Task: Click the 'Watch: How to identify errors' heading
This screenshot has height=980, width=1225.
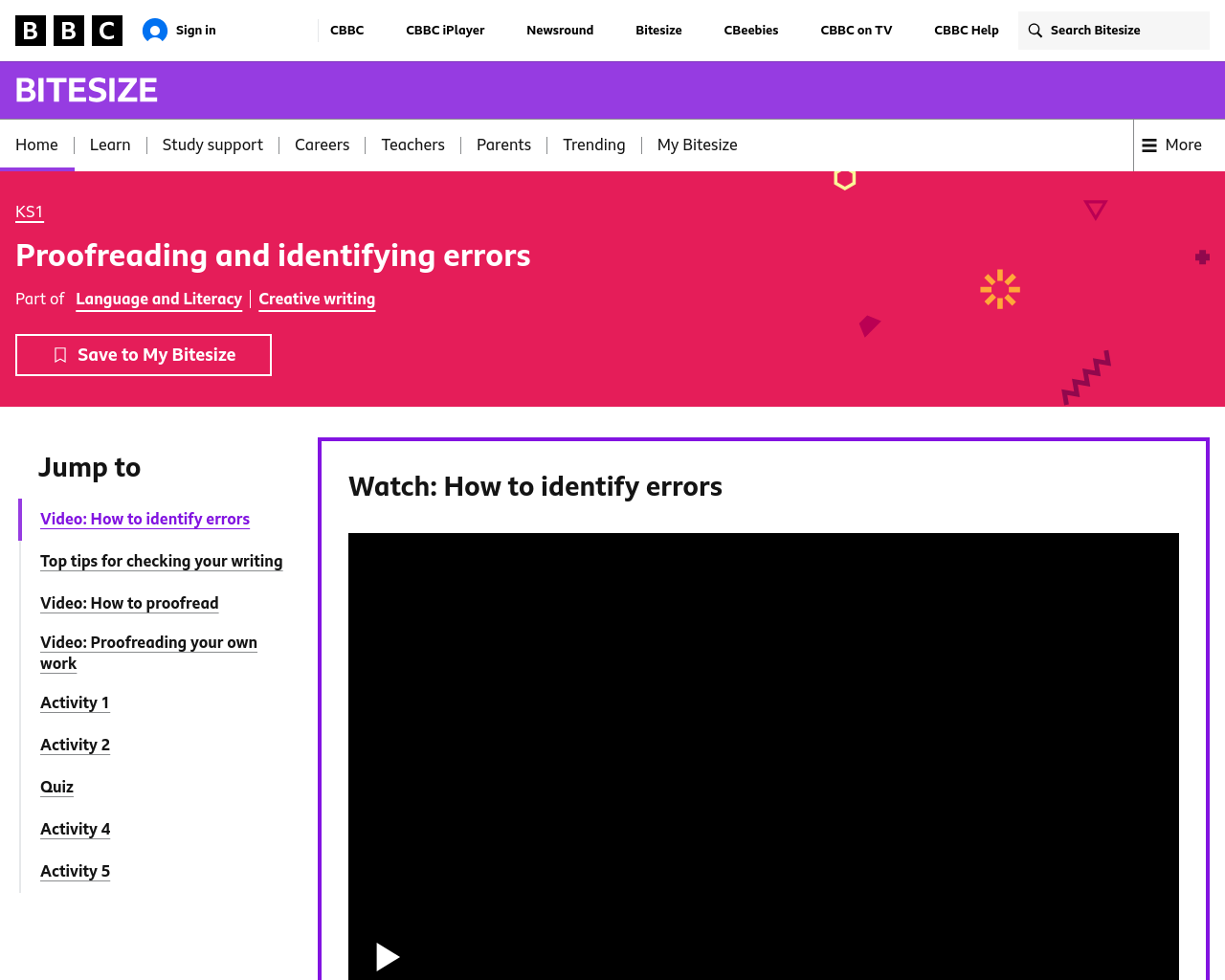Action: [535, 487]
